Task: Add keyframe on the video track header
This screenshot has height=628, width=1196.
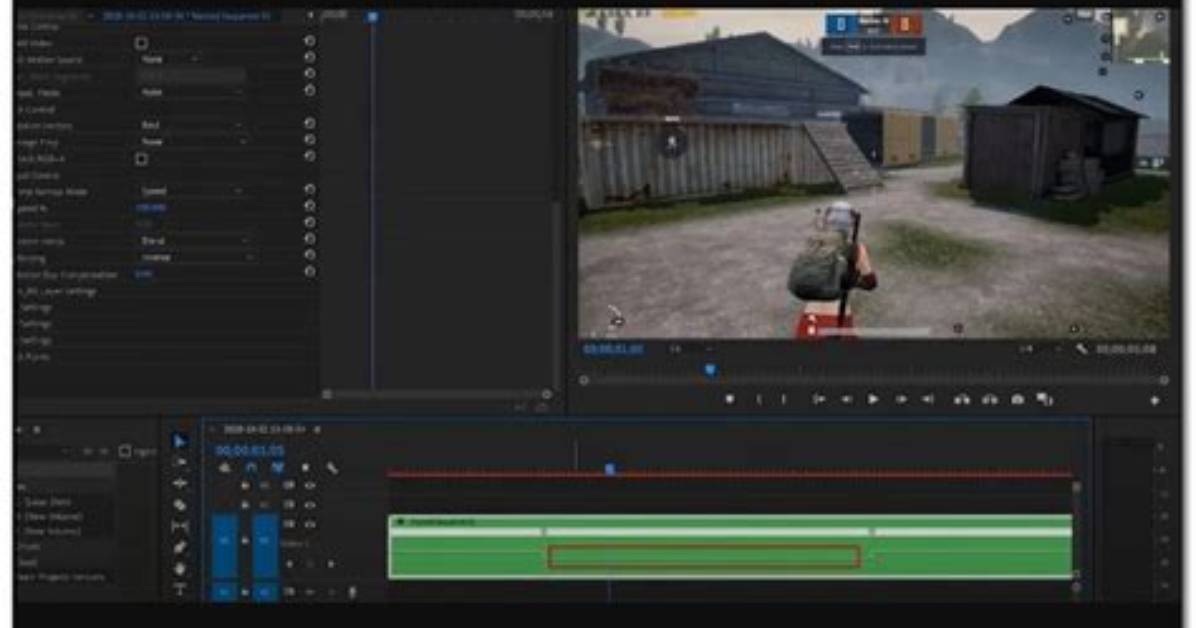Action: click(x=310, y=564)
